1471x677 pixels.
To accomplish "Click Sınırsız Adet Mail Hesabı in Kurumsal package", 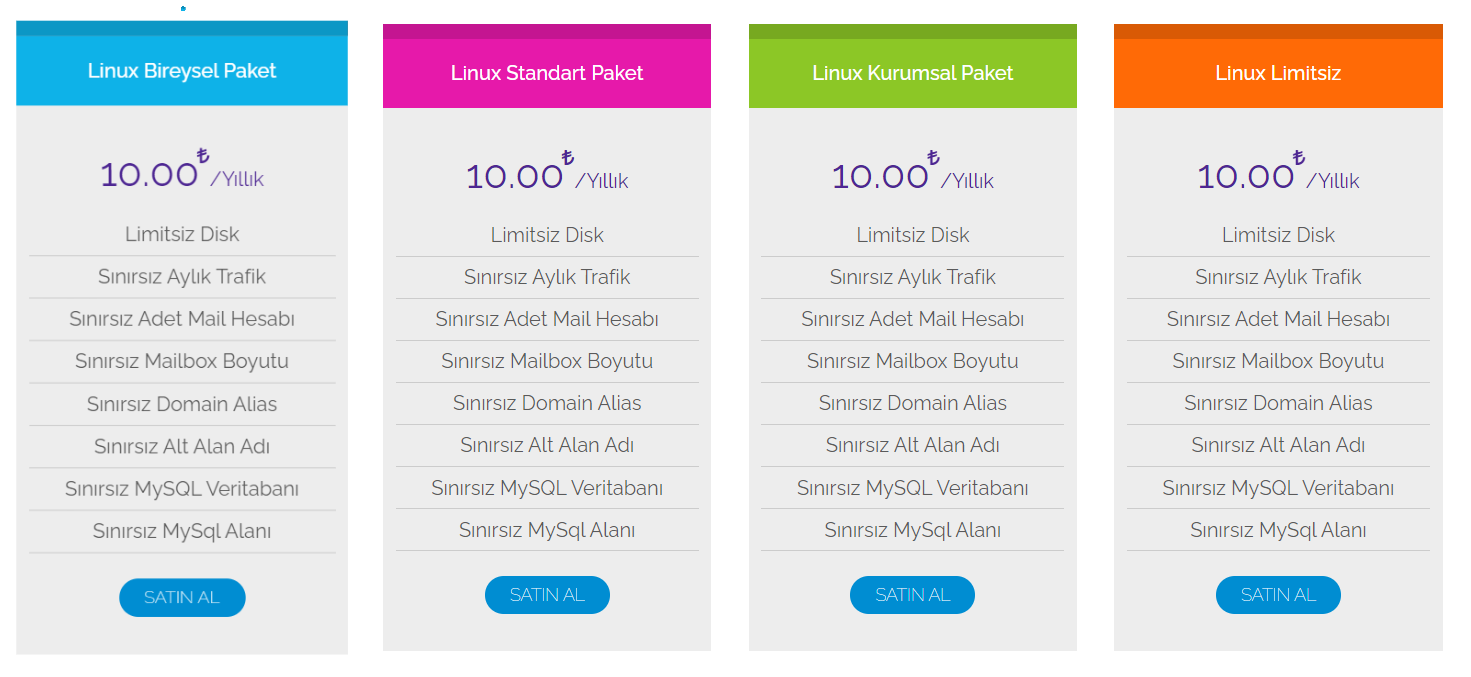I will (913, 319).
